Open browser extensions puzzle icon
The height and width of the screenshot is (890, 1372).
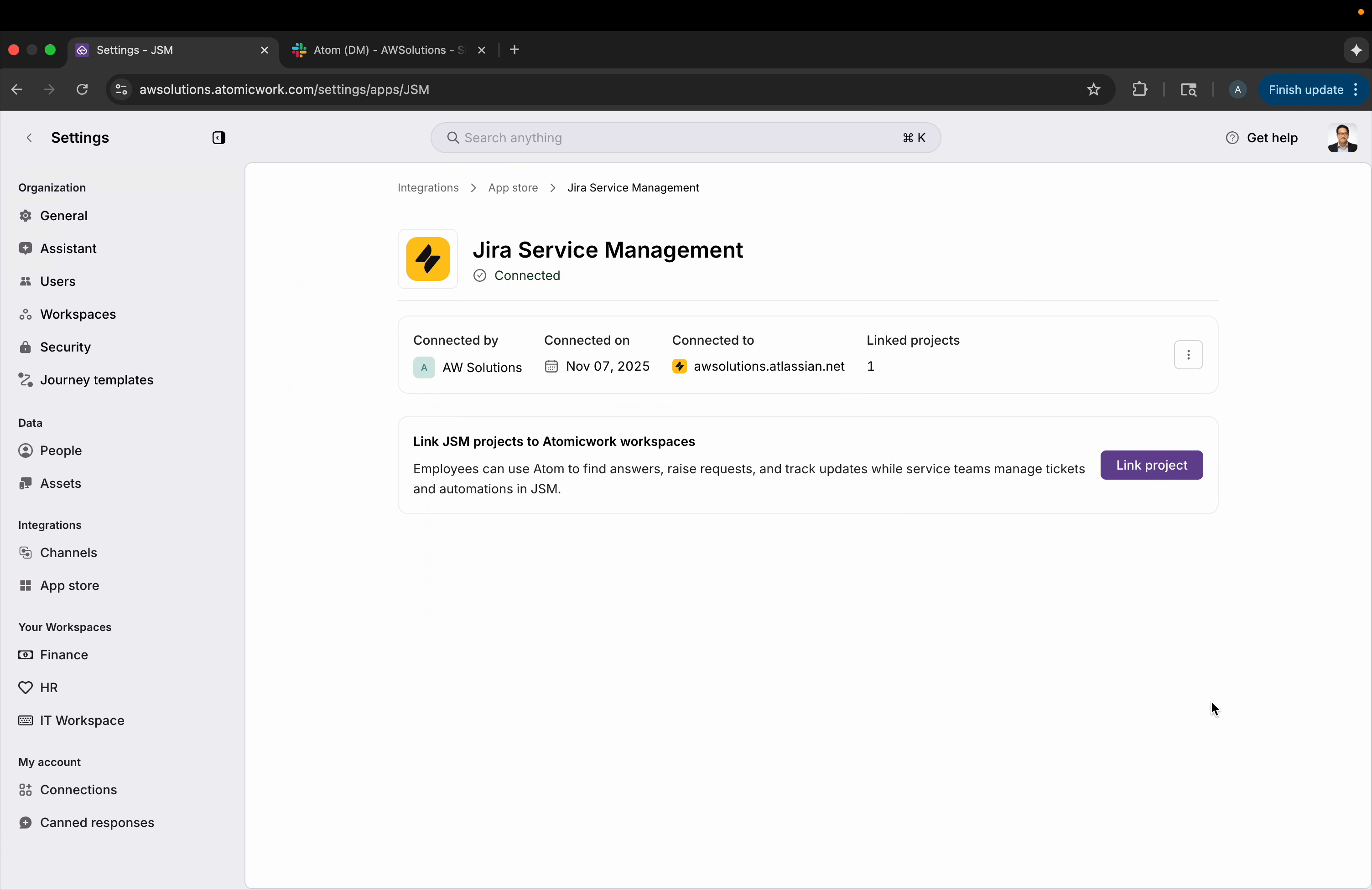(x=1140, y=89)
